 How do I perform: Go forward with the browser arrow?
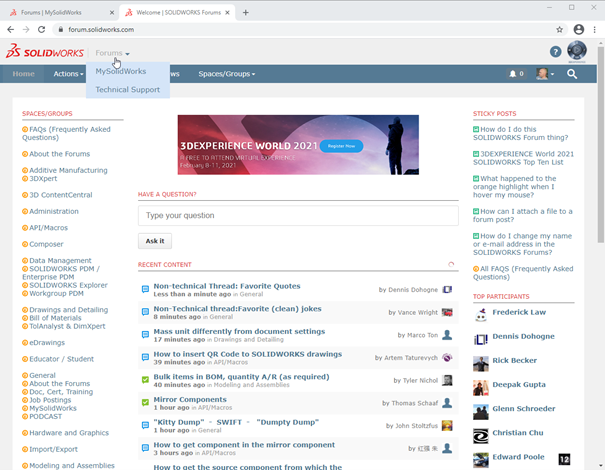tap(26, 29)
